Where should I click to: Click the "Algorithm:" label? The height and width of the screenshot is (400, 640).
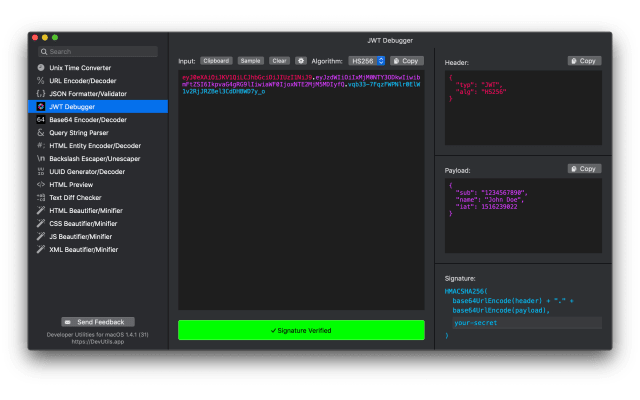coord(327,61)
